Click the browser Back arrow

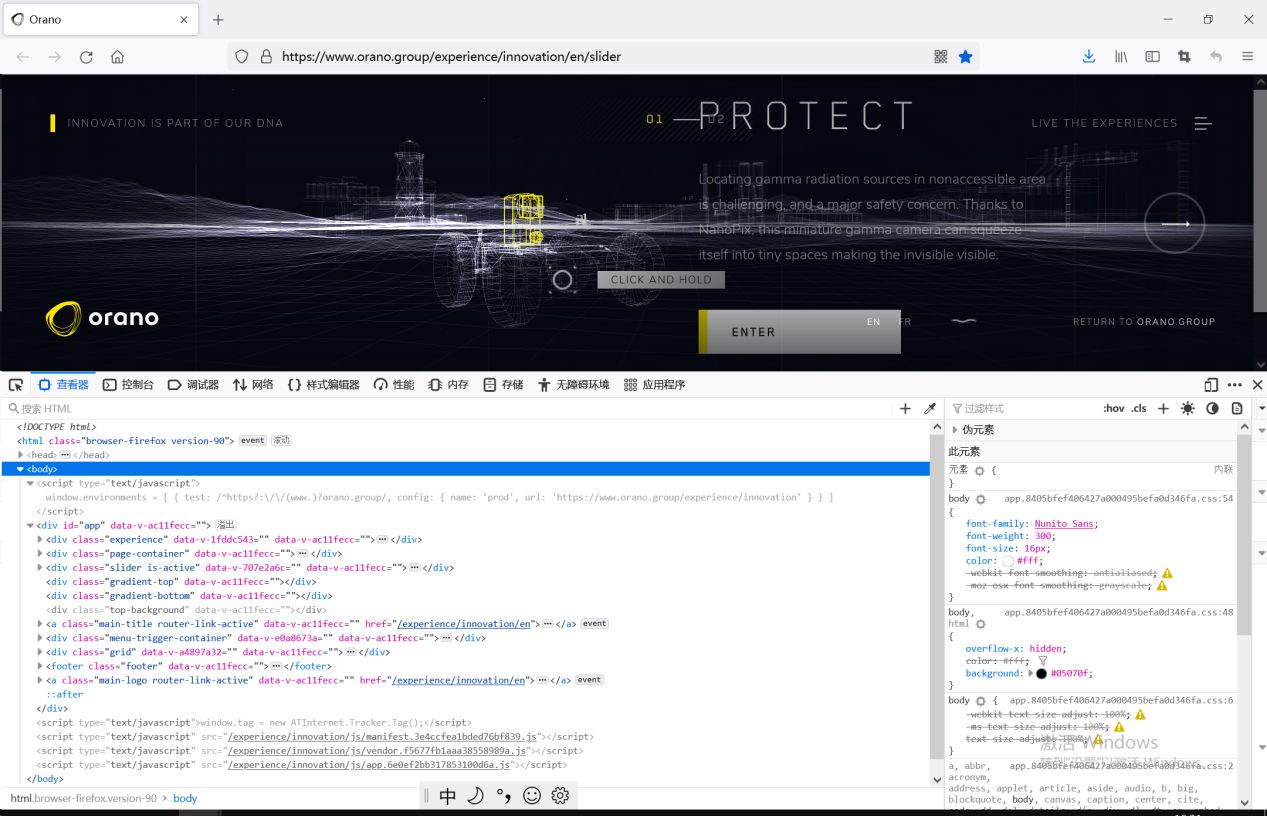[x=23, y=57]
